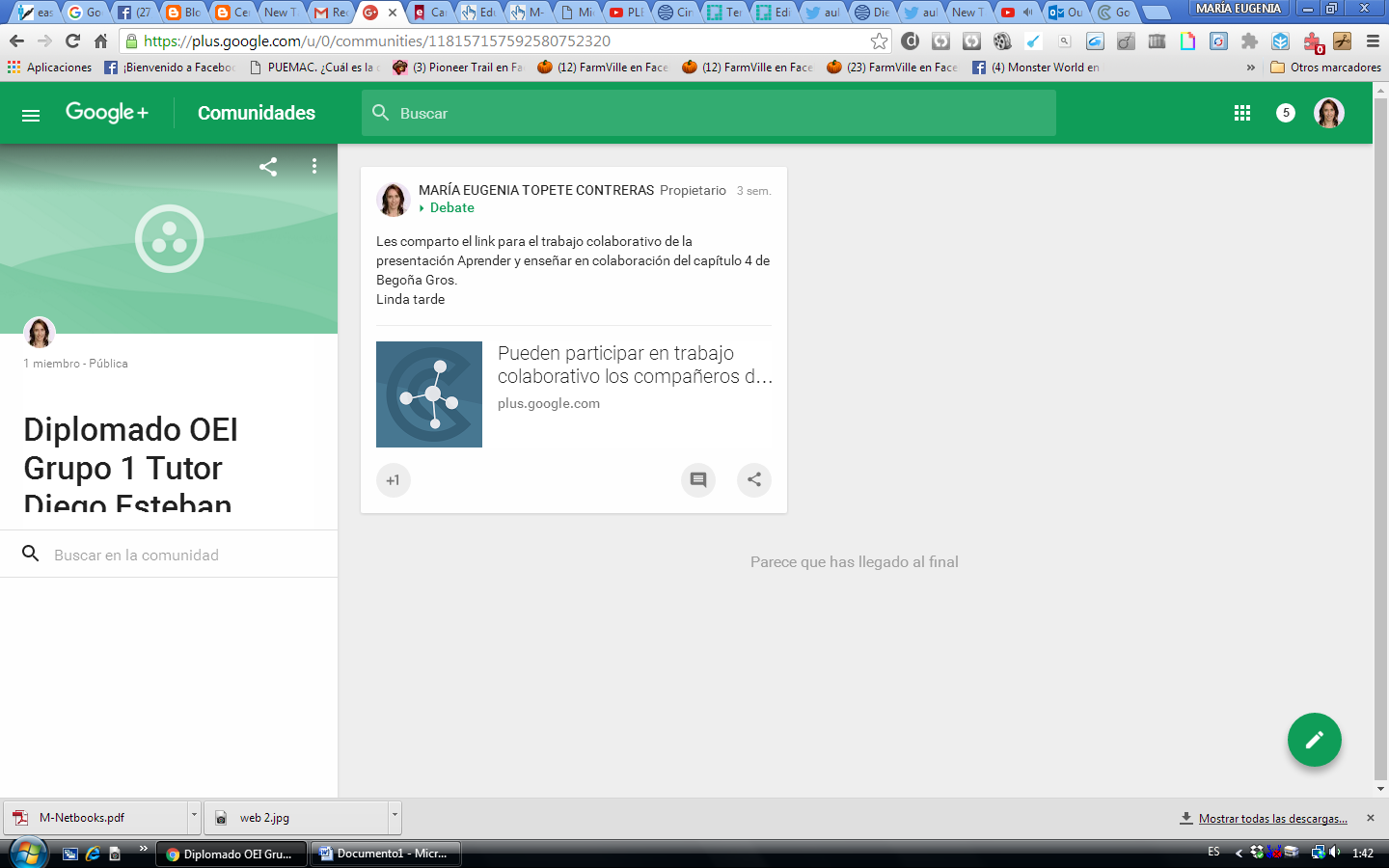Screen dimensions: 1389x868
Task: Open the Otros marcadores folder
Action: tap(1326, 68)
